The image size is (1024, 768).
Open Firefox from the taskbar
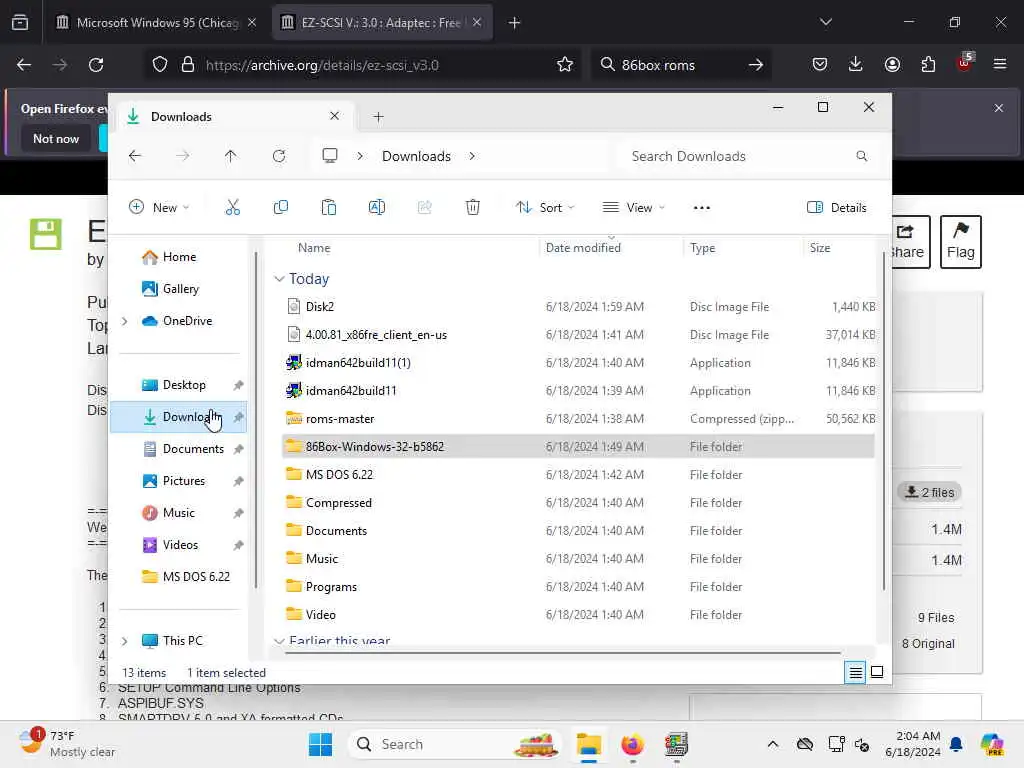632,744
